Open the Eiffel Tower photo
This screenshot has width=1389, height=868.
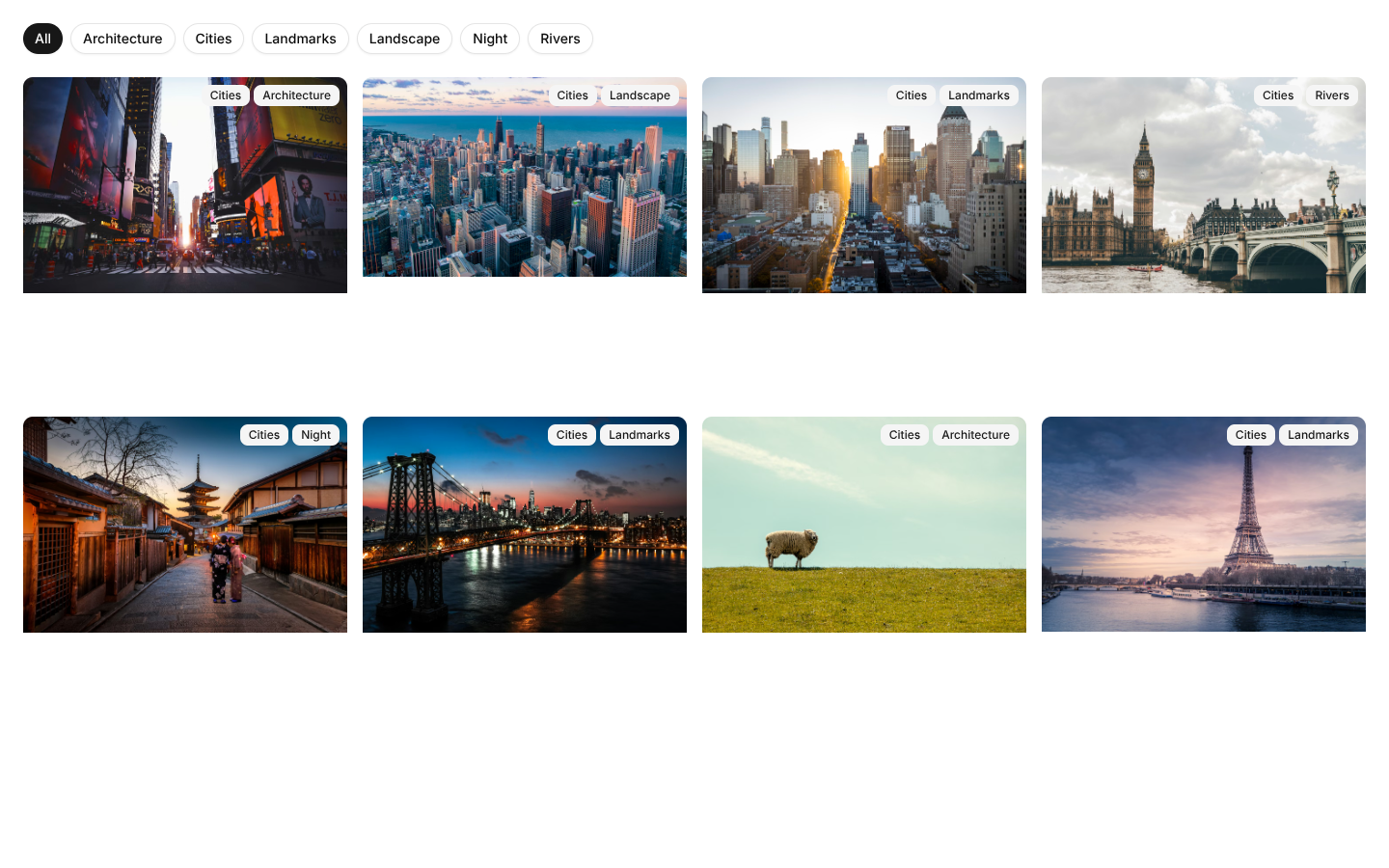tap(1204, 525)
